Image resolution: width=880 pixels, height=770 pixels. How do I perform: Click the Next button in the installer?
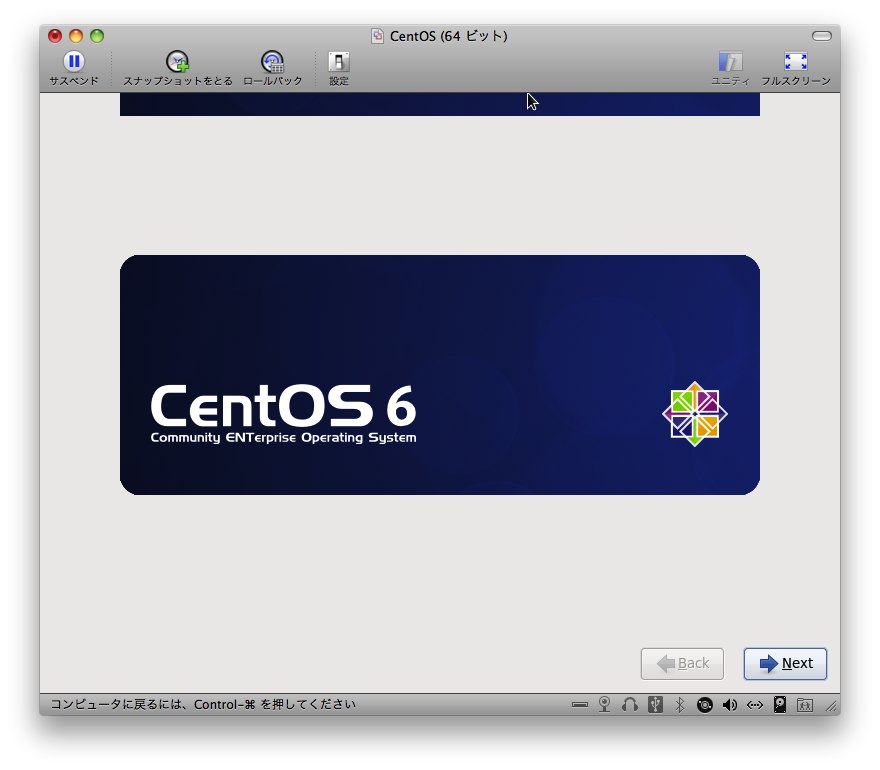(x=785, y=663)
